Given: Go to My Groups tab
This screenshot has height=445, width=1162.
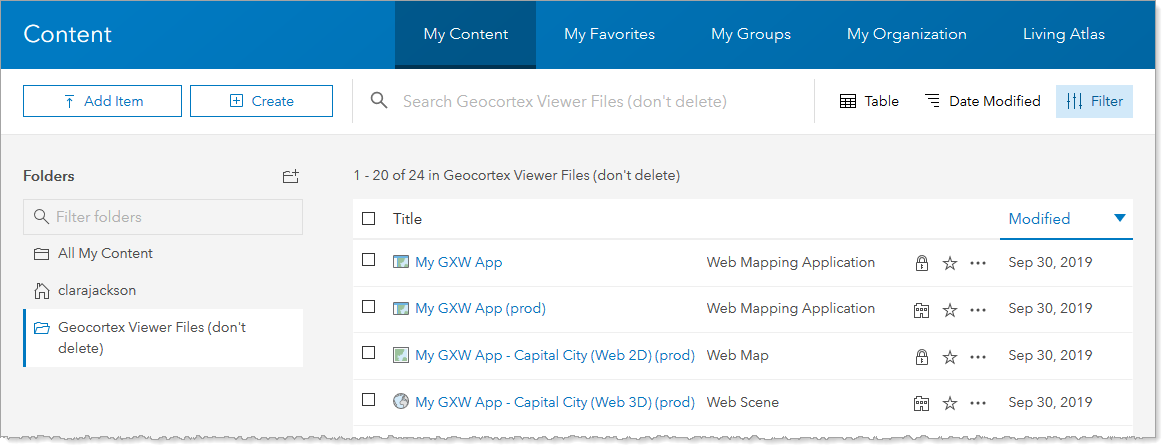Looking at the screenshot, I should [x=751, y=34].
